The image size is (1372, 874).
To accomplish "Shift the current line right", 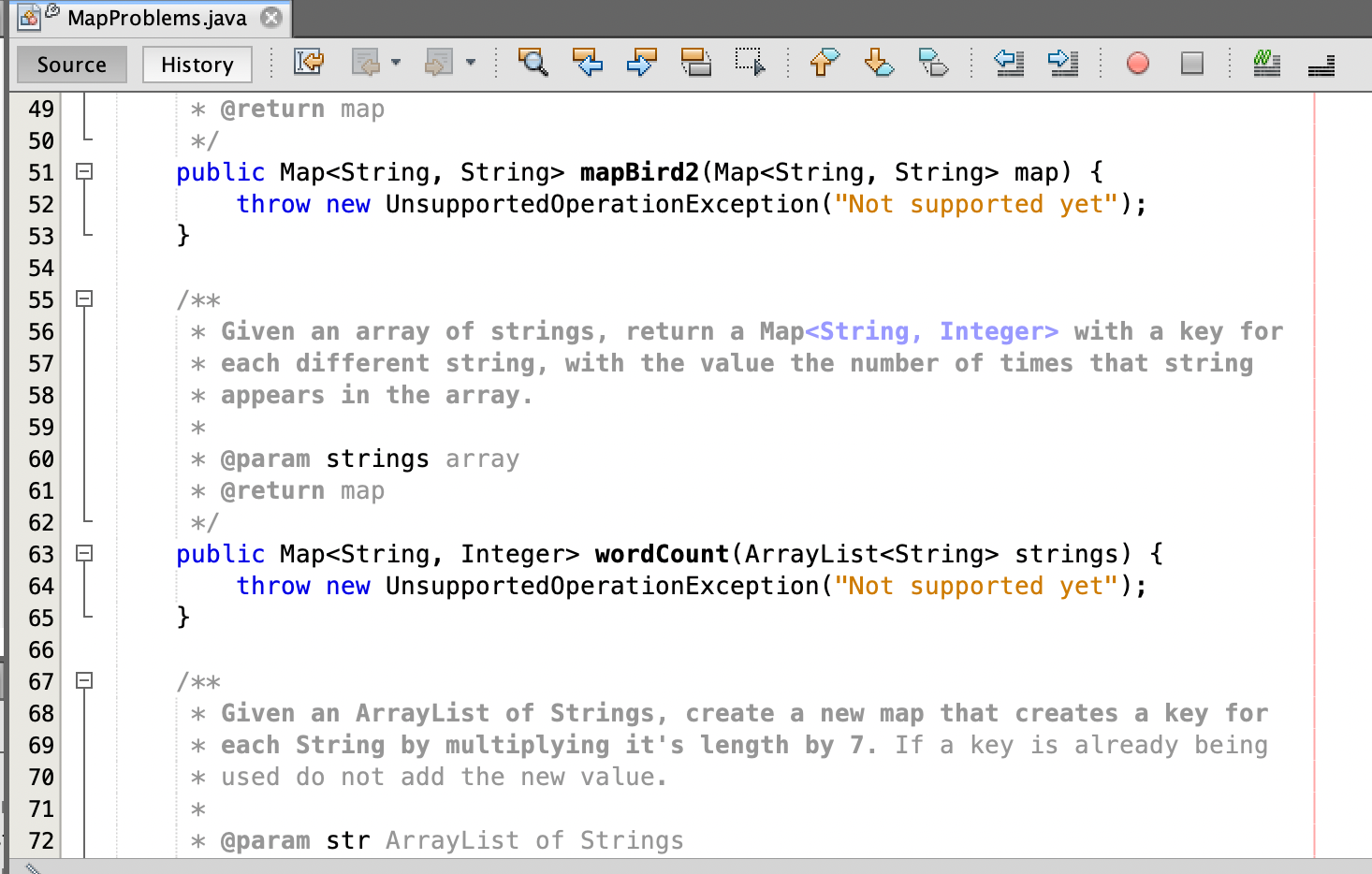I will coord(1062,63).
